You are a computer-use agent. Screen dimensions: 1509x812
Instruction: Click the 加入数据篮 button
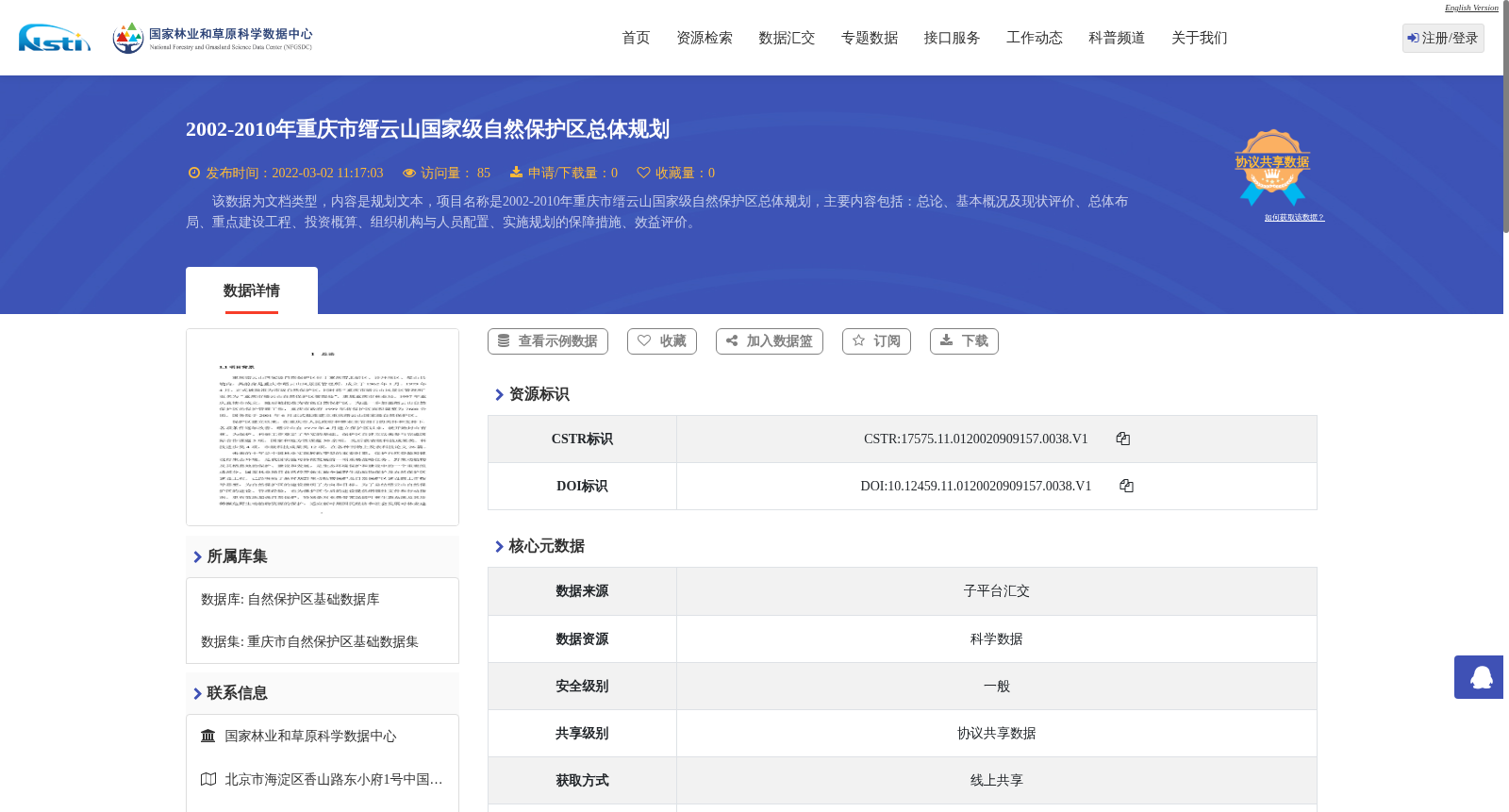coord(770,341)
